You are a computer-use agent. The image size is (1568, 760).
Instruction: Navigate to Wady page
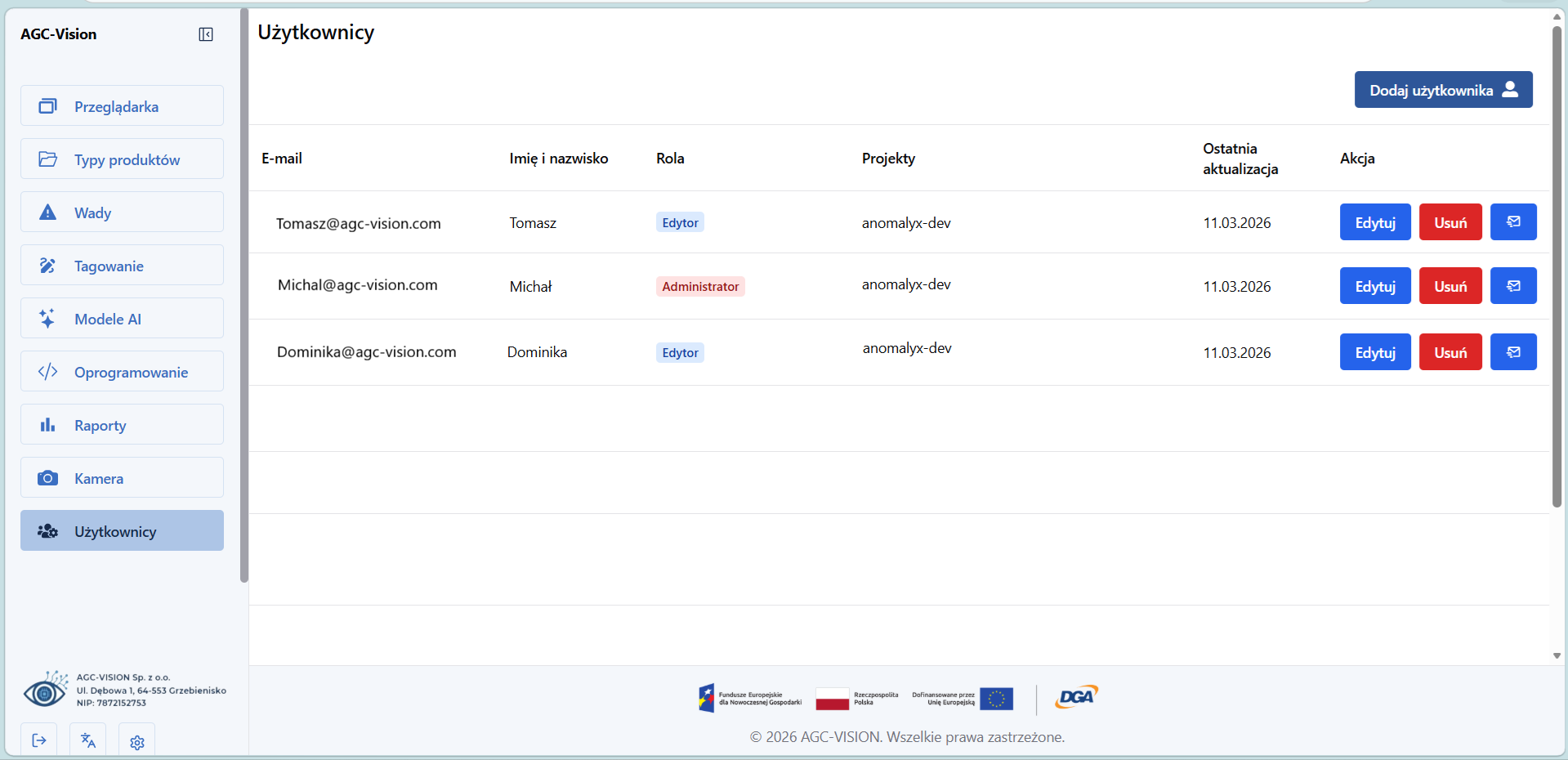tap(122, 212)
